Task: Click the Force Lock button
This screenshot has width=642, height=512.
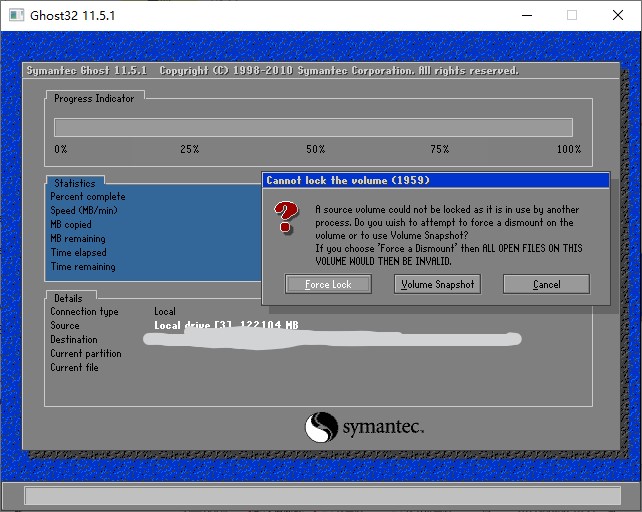Action: click(328, 284)
